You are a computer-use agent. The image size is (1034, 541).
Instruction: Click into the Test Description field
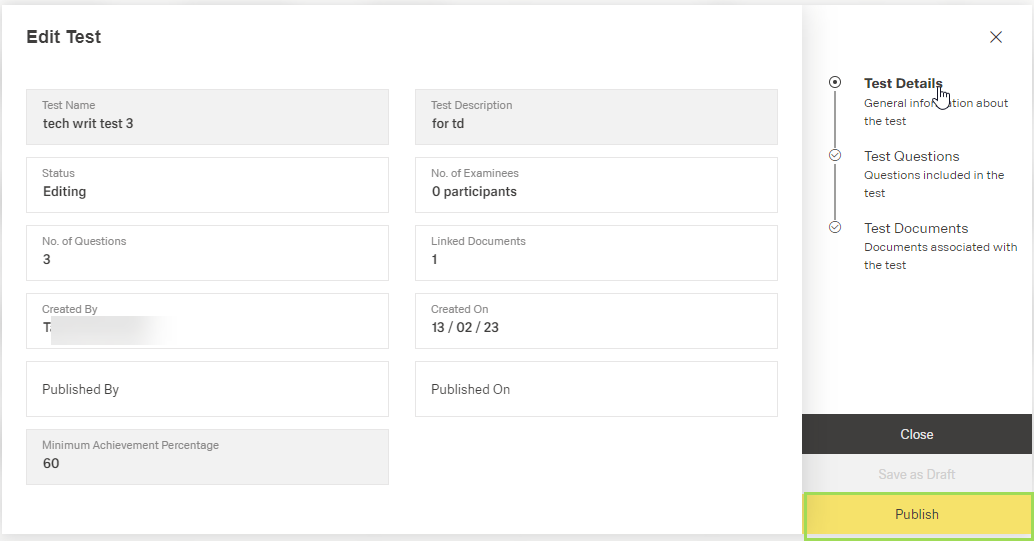[x=596, y=116]
